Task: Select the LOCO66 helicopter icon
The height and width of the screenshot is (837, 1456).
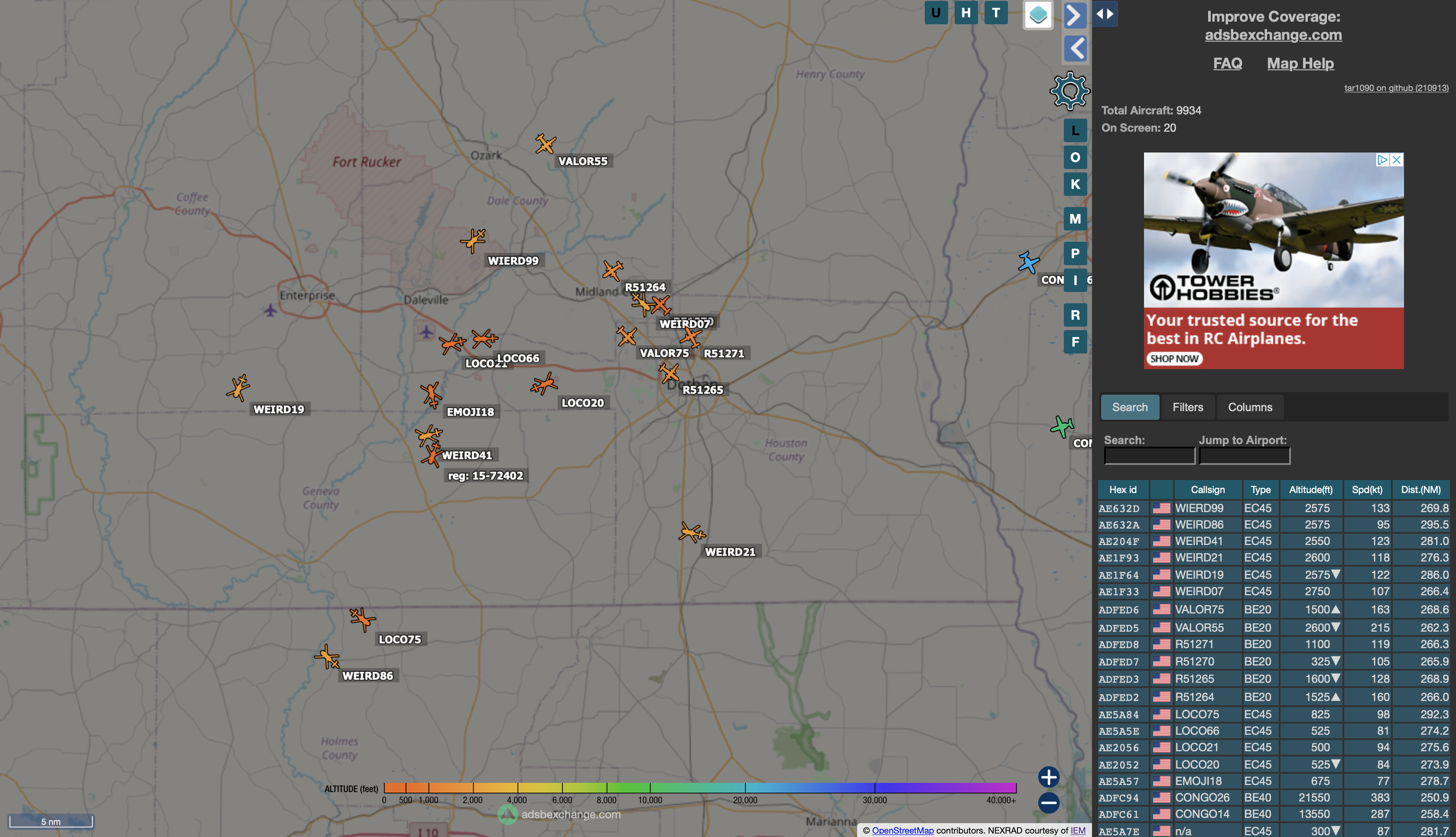Action: [484, 339]
